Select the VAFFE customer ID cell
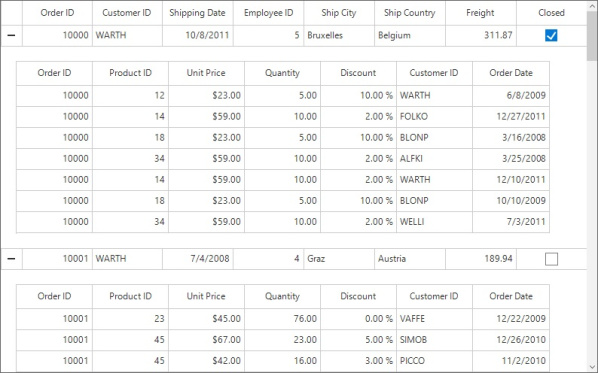The width and height of the screenshot is (598, 373). pos(434,319)
